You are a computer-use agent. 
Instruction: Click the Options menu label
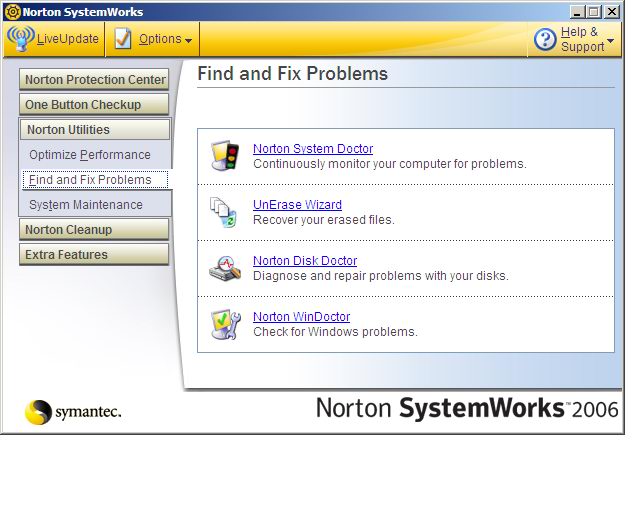point(160,39)
